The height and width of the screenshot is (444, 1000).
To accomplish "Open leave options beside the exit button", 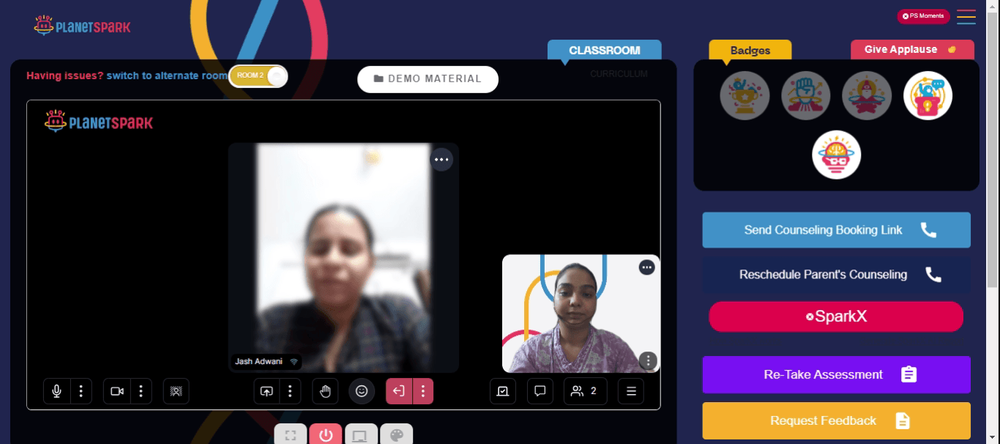I will coord(422,391).
